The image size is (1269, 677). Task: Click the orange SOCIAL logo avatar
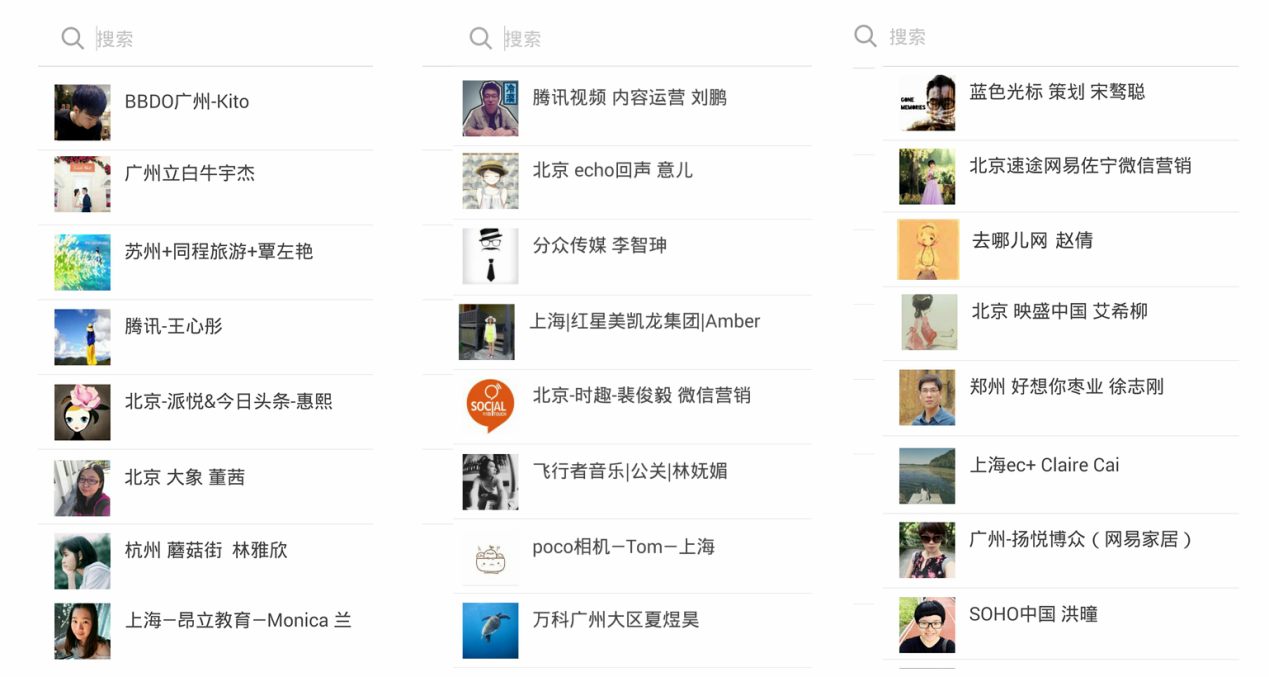click(490, 406)
